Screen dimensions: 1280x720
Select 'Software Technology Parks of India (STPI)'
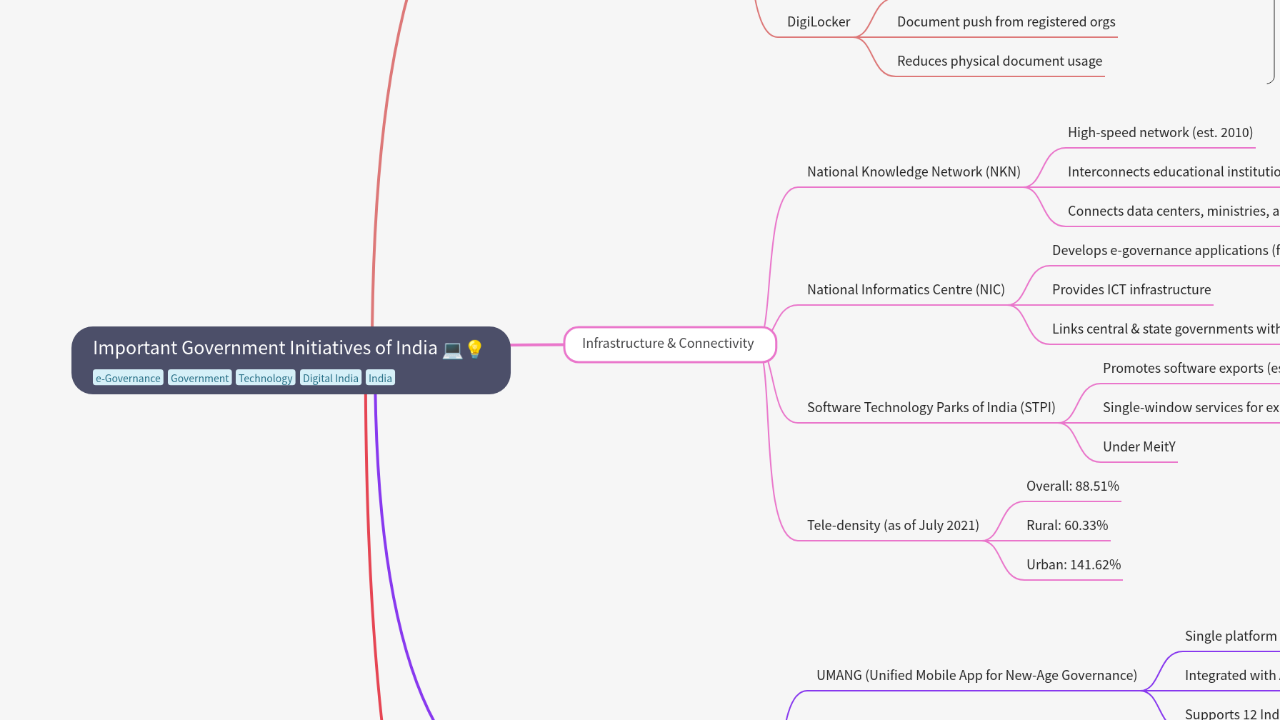click(931, 408)
